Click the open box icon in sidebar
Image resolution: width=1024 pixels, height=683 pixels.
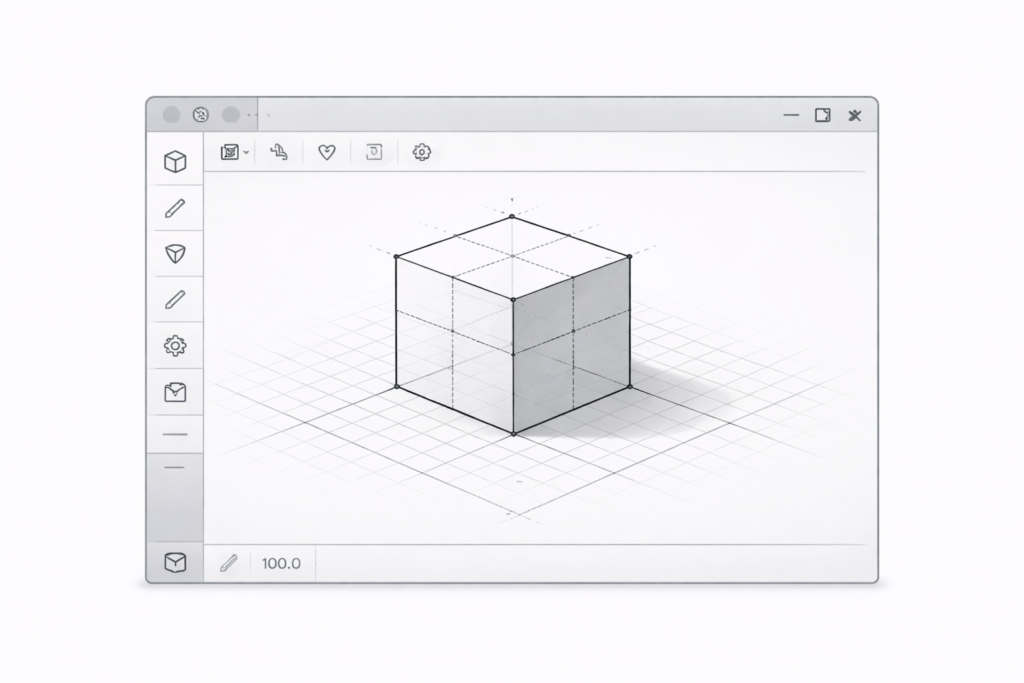(x=175, y=392)
